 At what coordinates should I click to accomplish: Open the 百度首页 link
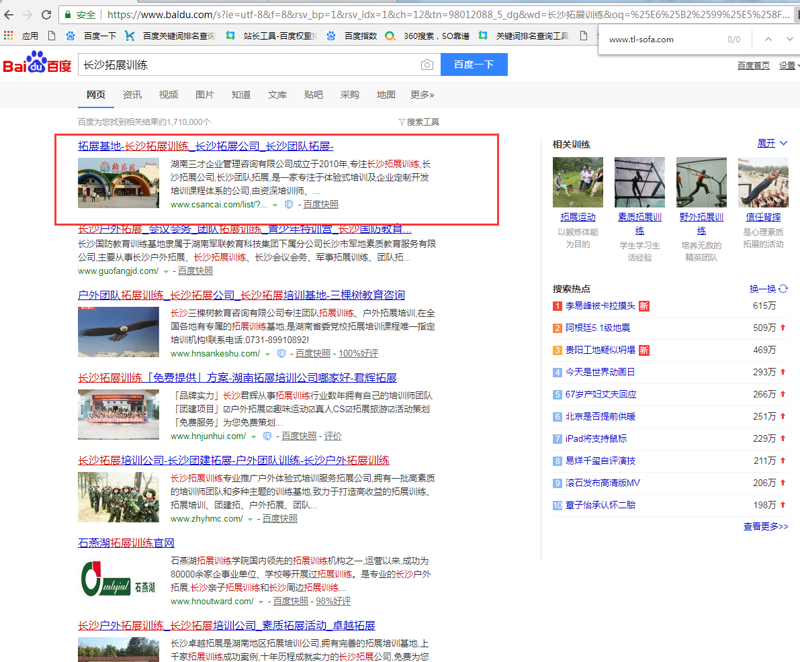(x=754, y=65)
